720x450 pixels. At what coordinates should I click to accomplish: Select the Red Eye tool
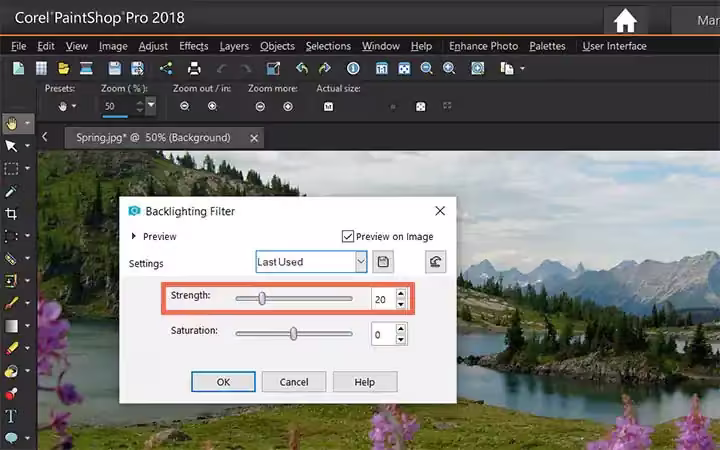pyautogui.click(x=11, y=394)
